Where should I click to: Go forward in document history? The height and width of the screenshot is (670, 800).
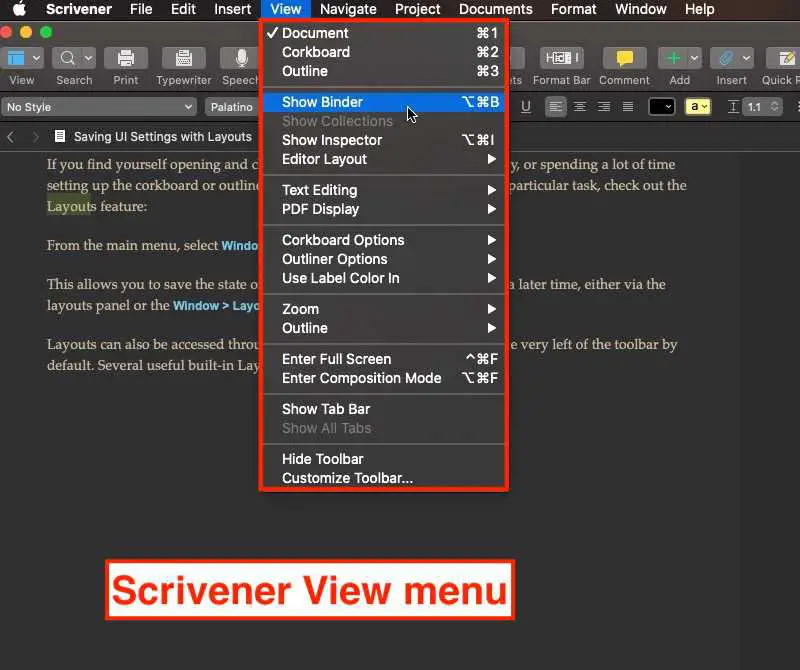[x=35, y=137]
